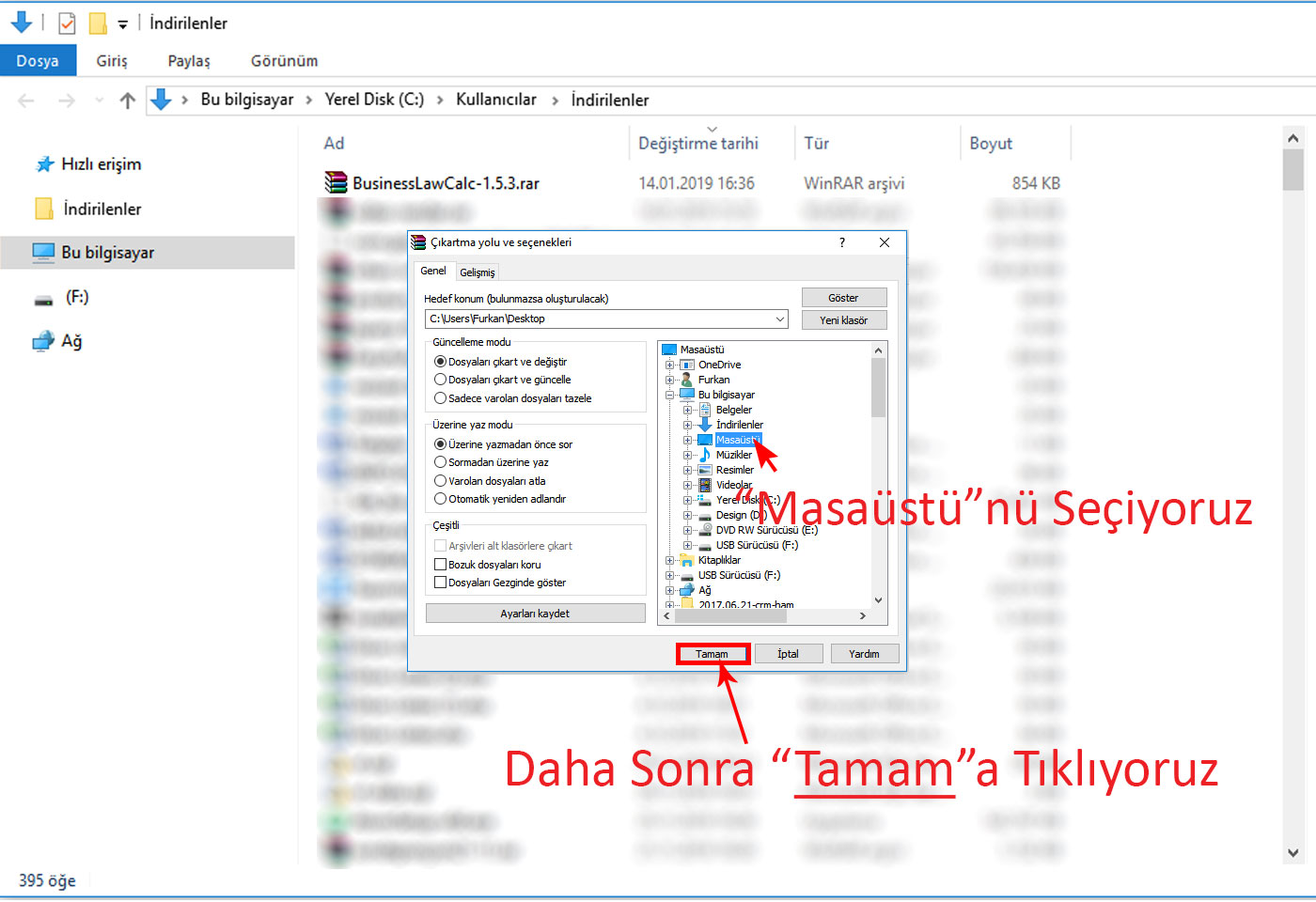Enable Bozuk dosyaları koru checkbox
Image resolution: width=1316 pixels, height=902 pixels.
pyautogui.click(x=440, y=565)
